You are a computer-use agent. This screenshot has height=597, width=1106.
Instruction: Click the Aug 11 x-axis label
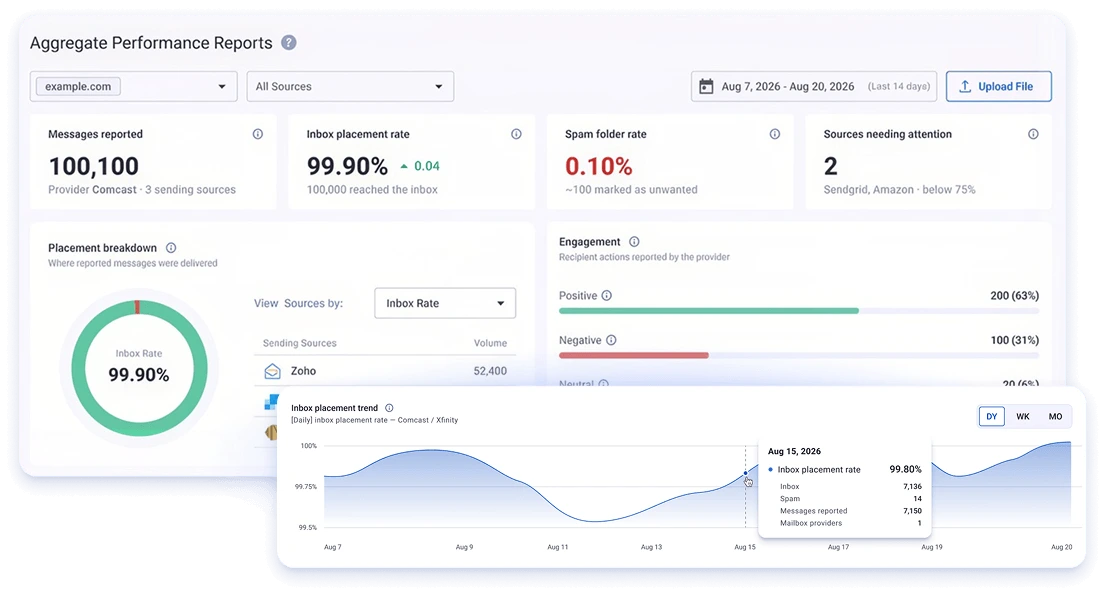pyautogui.click(x=557, y=547)
